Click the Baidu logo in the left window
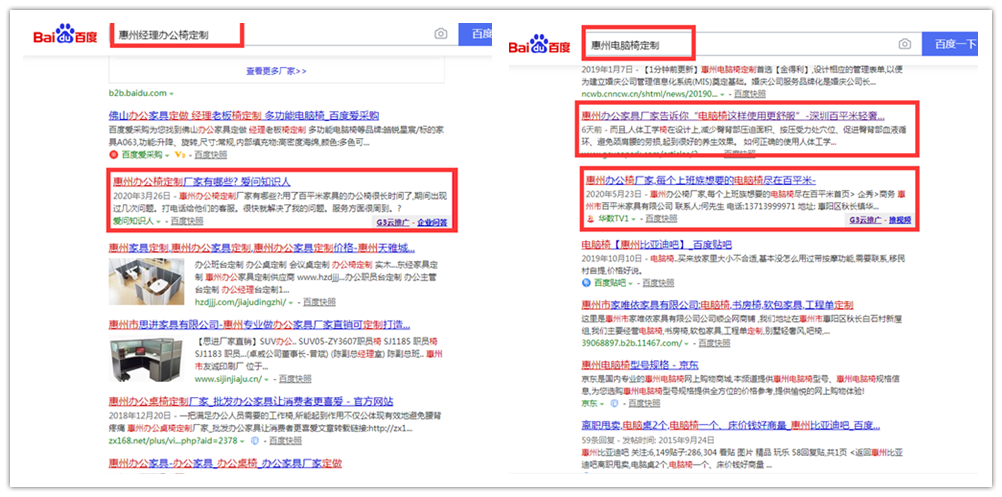This screenshot has width=1002, height=497. click(x=65, y=34)
